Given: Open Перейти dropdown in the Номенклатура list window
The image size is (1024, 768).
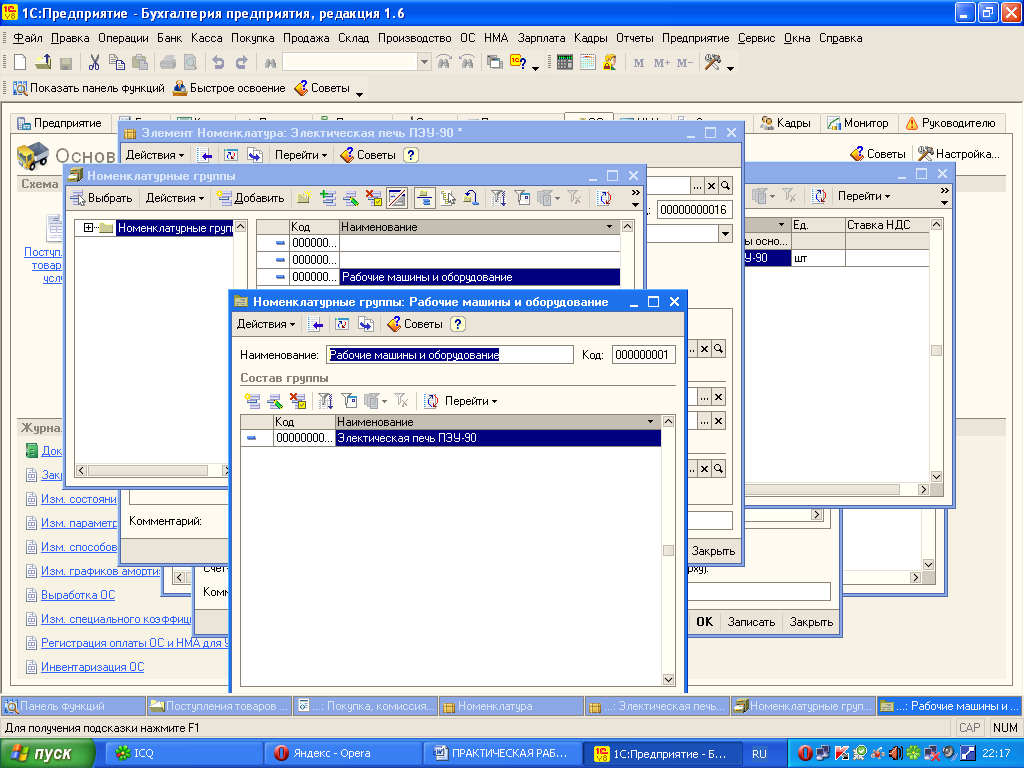Looking at the screenshot, I should 864,196.
